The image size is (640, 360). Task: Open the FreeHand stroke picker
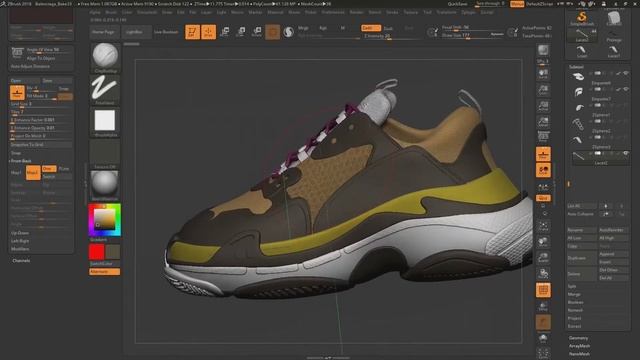point(105,90)
